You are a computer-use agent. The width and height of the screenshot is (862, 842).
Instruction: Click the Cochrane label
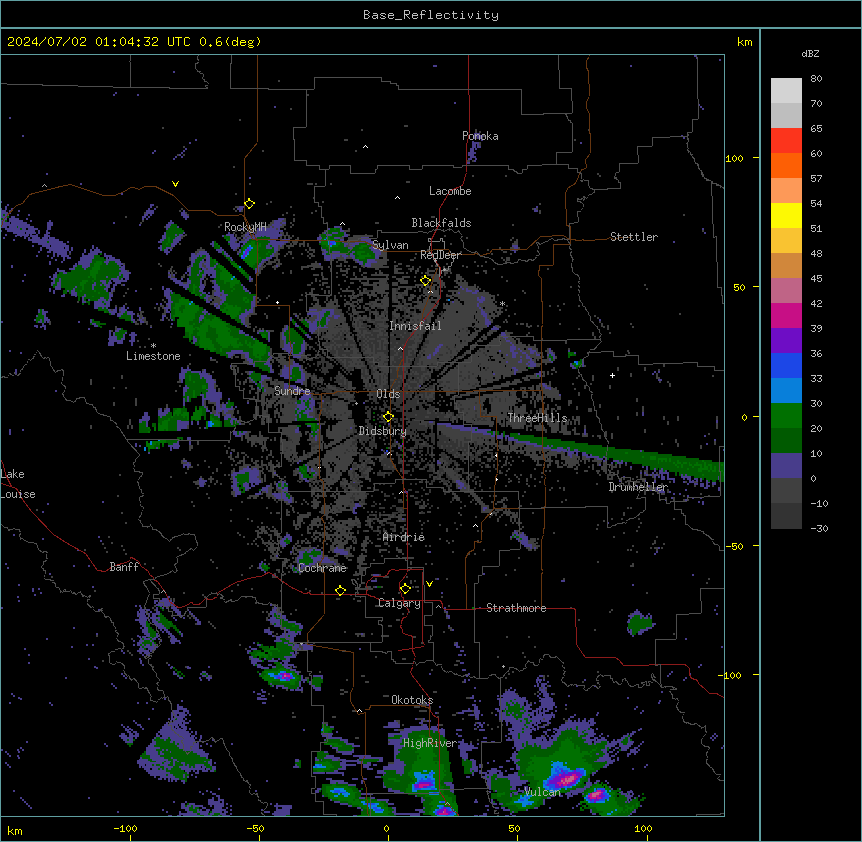point(322,568)
